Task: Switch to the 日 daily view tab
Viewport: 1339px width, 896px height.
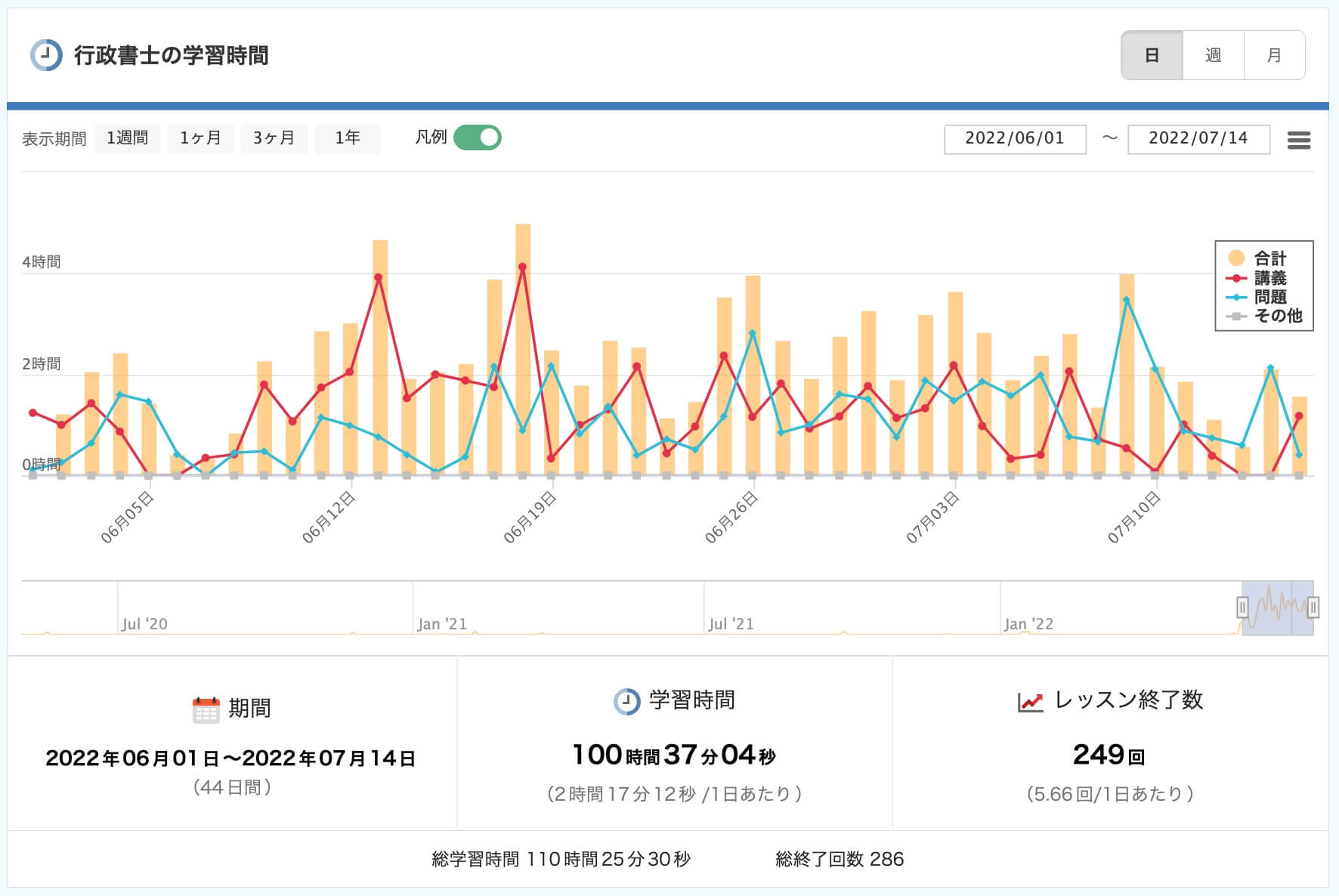Action: [x=1152, y=55]
